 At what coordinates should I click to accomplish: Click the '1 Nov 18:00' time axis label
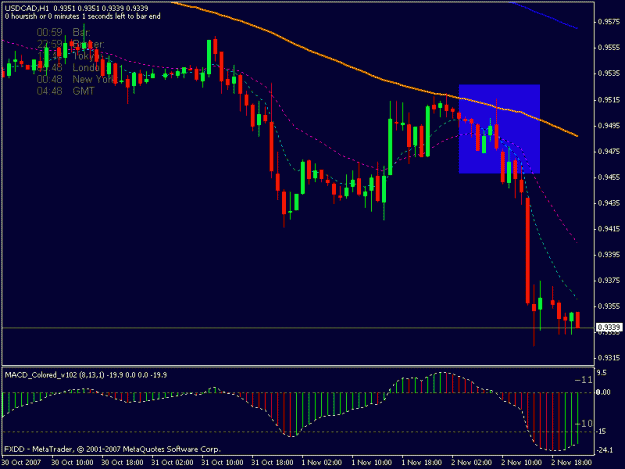(422, 462)
